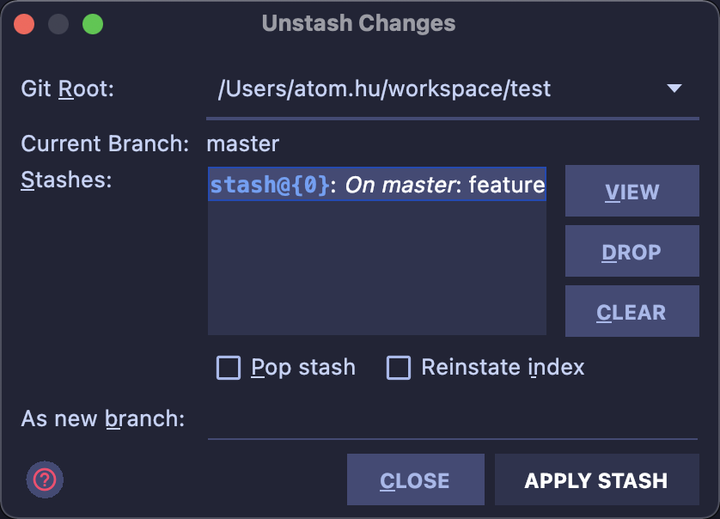
Task: Click the gray minimize window button
Action: [x=58, y=24]
